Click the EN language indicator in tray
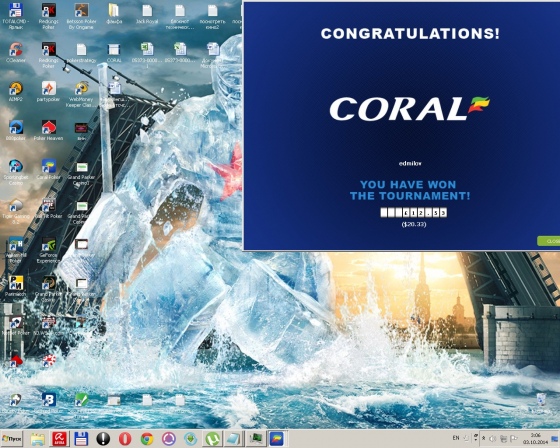Viewport: 560px width, 448px height. click(x=456, y=438)
